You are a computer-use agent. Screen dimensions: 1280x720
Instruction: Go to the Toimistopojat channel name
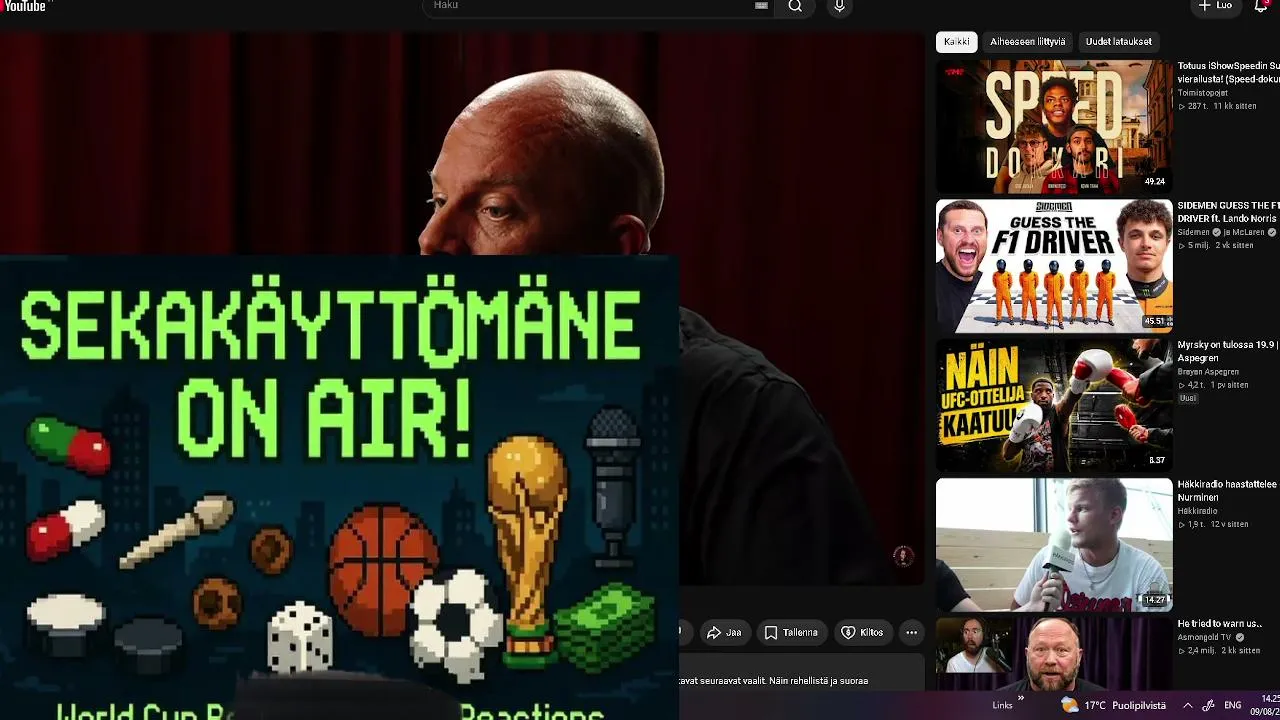pyautogui.click(x=1202, y=93)
